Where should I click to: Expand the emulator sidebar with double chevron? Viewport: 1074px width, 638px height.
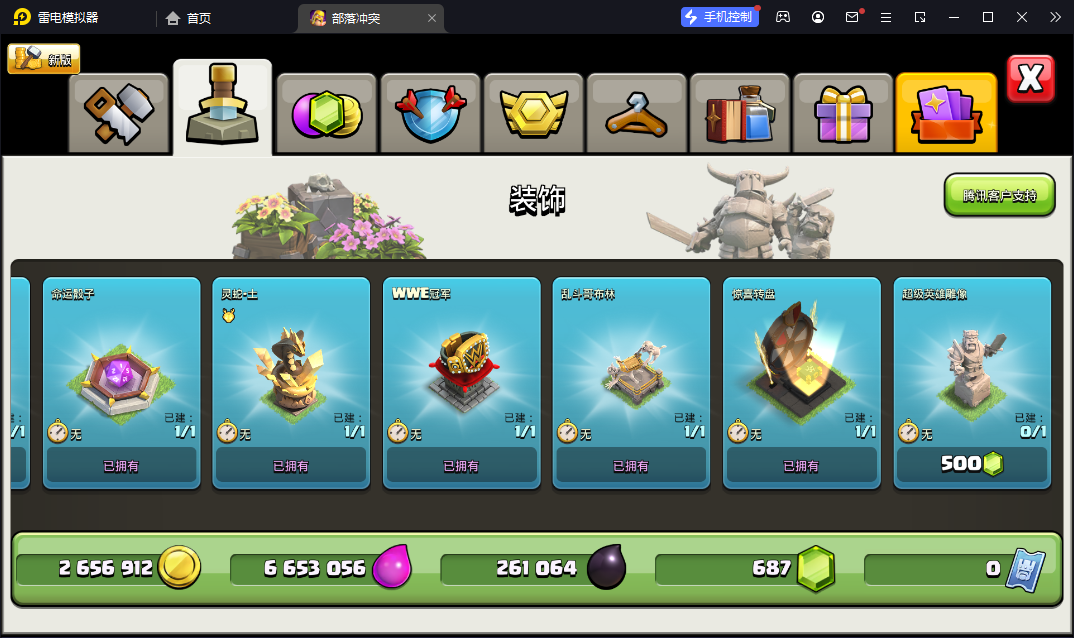click(x=1055, y=17)
